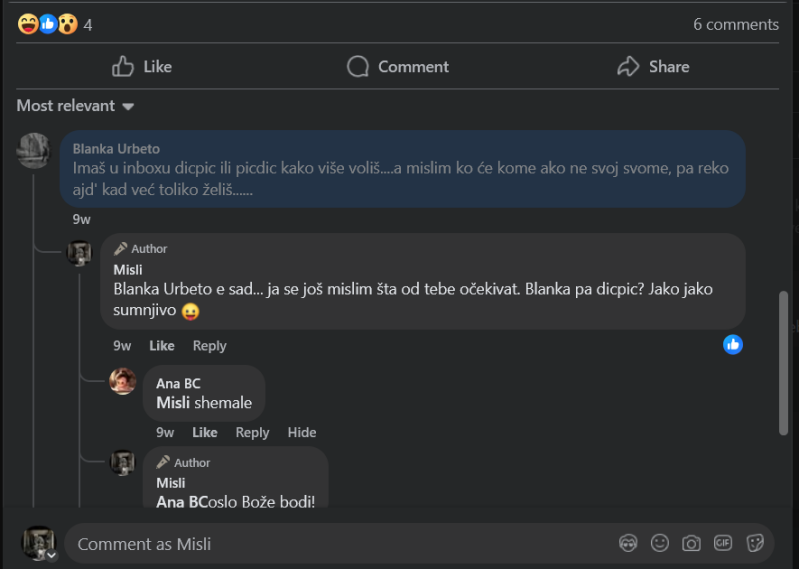Hide Ana BC's comment
The width and height of the screenshot is (799, 569).
tap(302, 432)
